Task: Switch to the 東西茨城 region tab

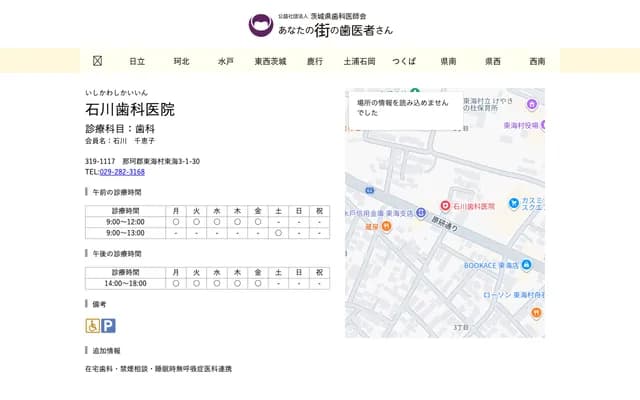Action: (x=270, y=61)
